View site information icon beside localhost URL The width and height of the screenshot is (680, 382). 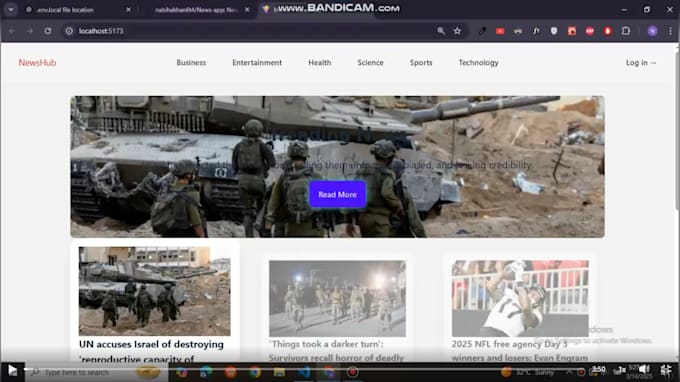[x=69, y=31]
